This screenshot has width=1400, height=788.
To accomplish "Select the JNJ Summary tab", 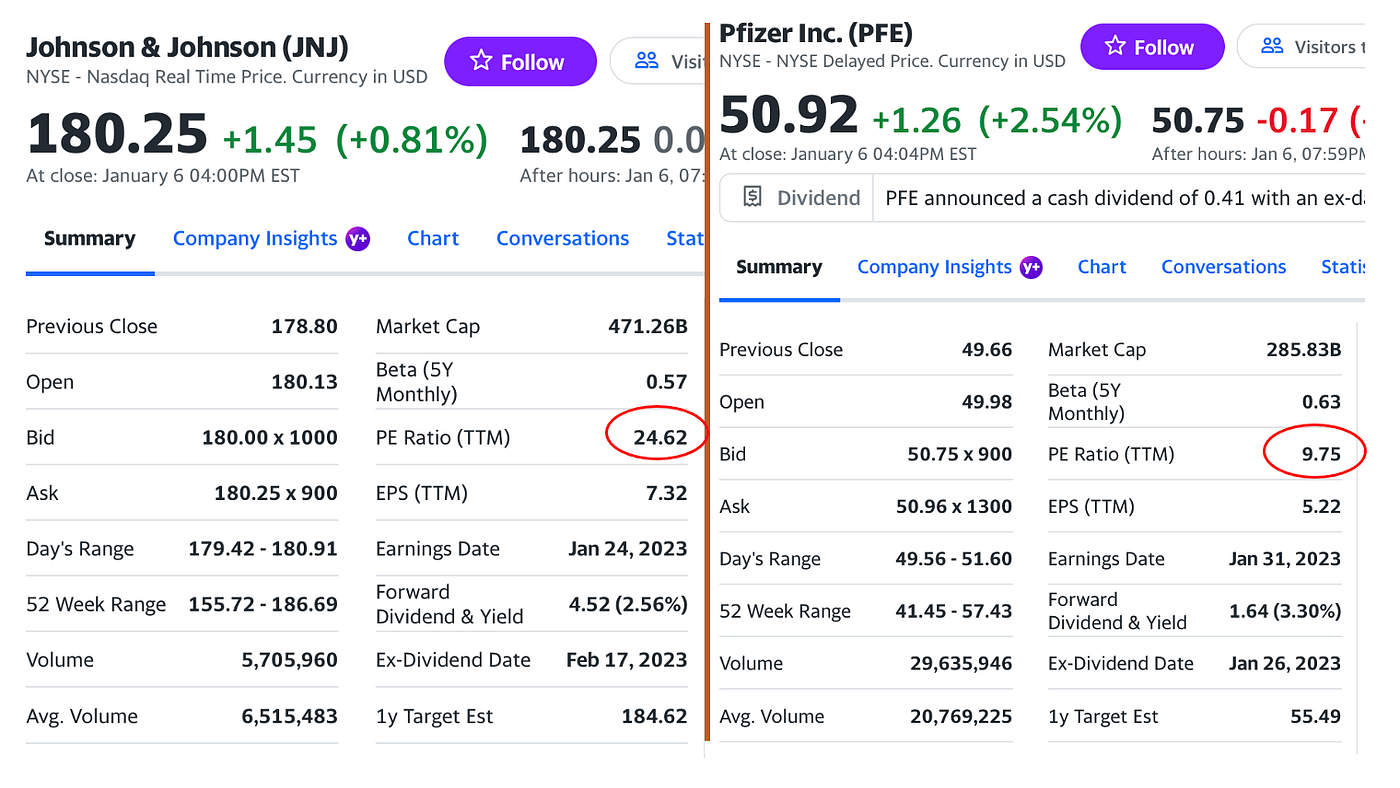I will click(90, 239).
